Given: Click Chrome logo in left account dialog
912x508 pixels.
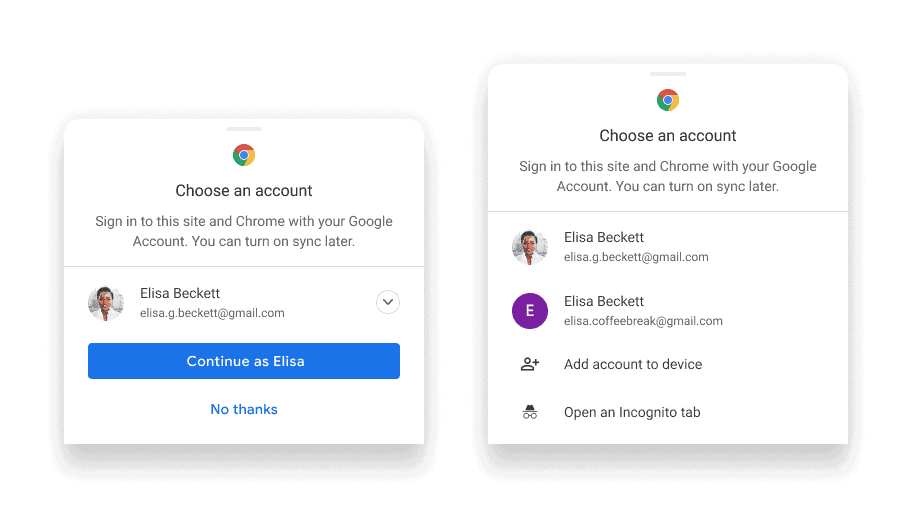Looking at the screenshot, I should pyautogui.click(x=244, y=155).
